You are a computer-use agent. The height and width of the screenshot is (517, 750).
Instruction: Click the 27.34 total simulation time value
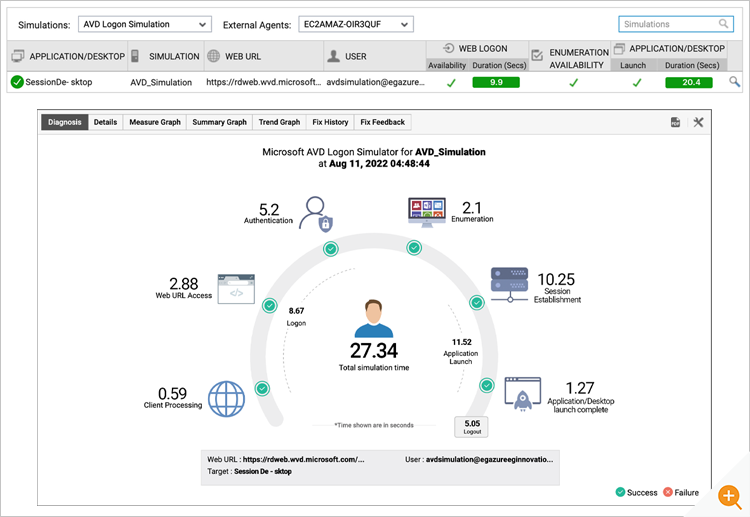(x=374, y=351)
